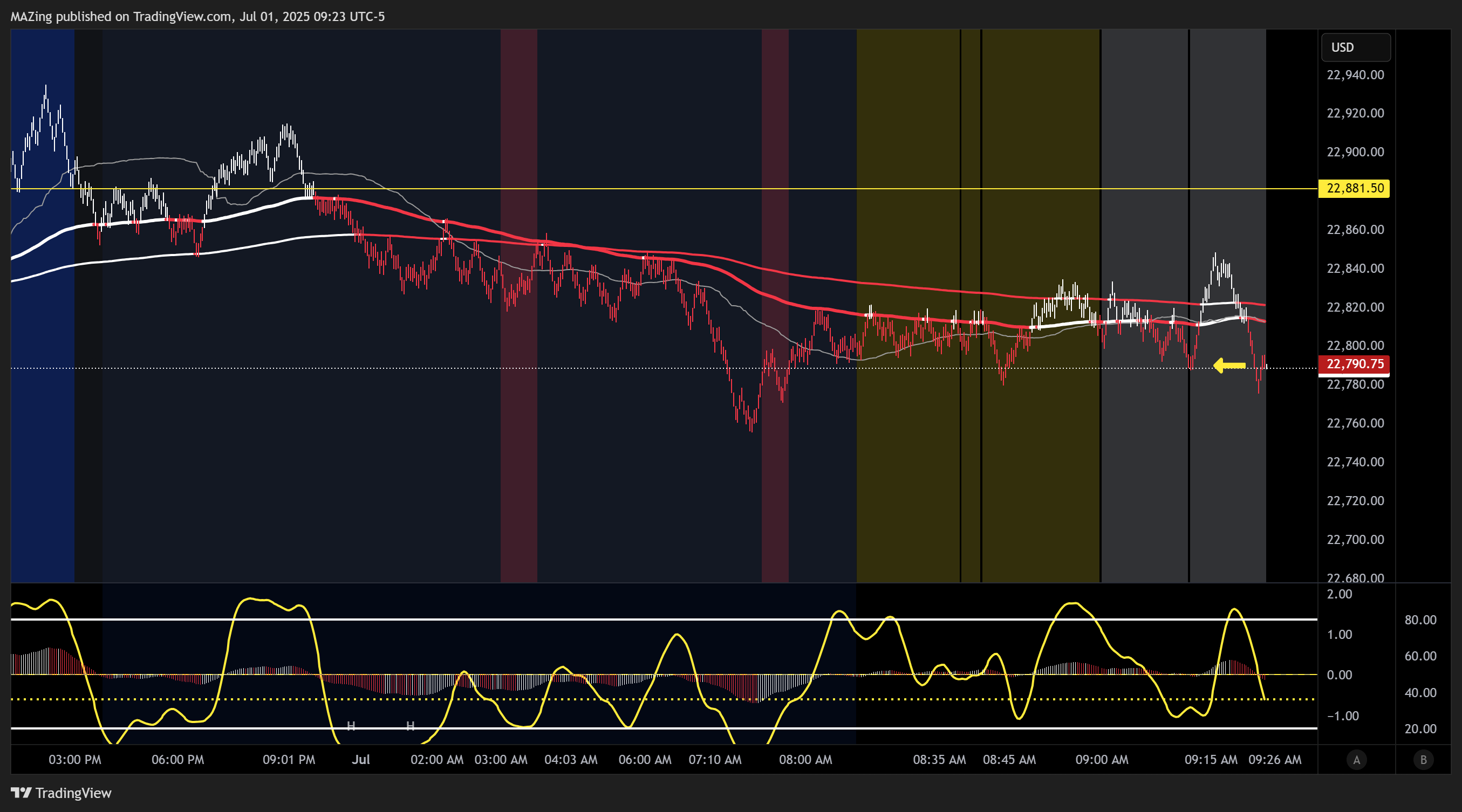The height and width of the screenshot is (812, 1462).
Task: Click the 22,700.00 price axis label
Action: [x=1355, y=540]
